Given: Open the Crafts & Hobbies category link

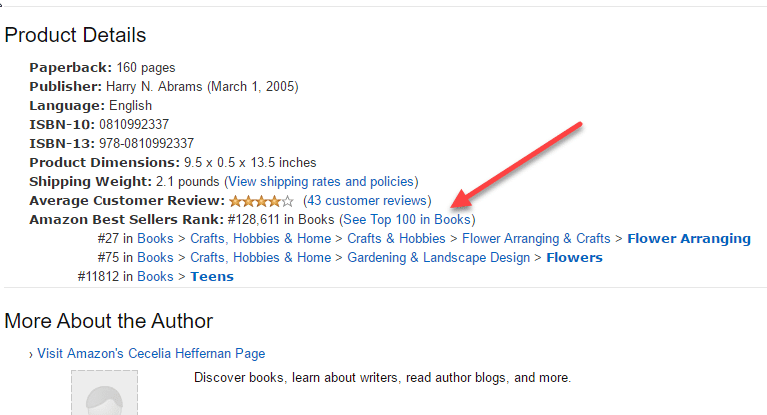Looking at the screenshot, I should [396, 238].
